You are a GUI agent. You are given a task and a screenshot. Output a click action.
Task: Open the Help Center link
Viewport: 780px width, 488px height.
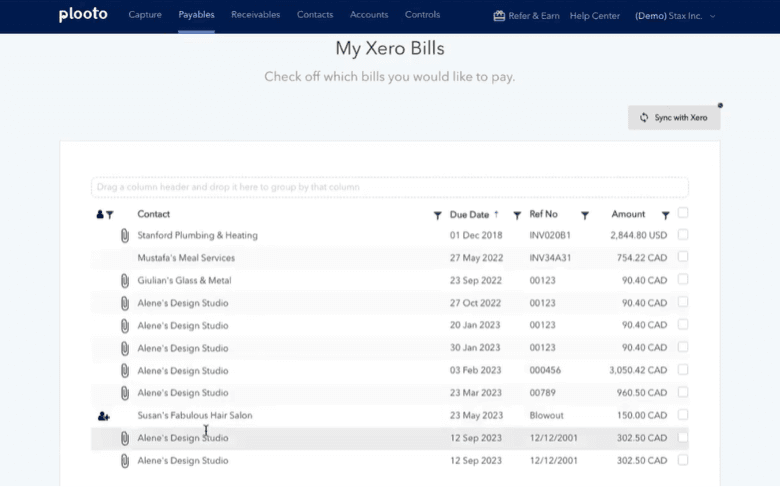594,16
